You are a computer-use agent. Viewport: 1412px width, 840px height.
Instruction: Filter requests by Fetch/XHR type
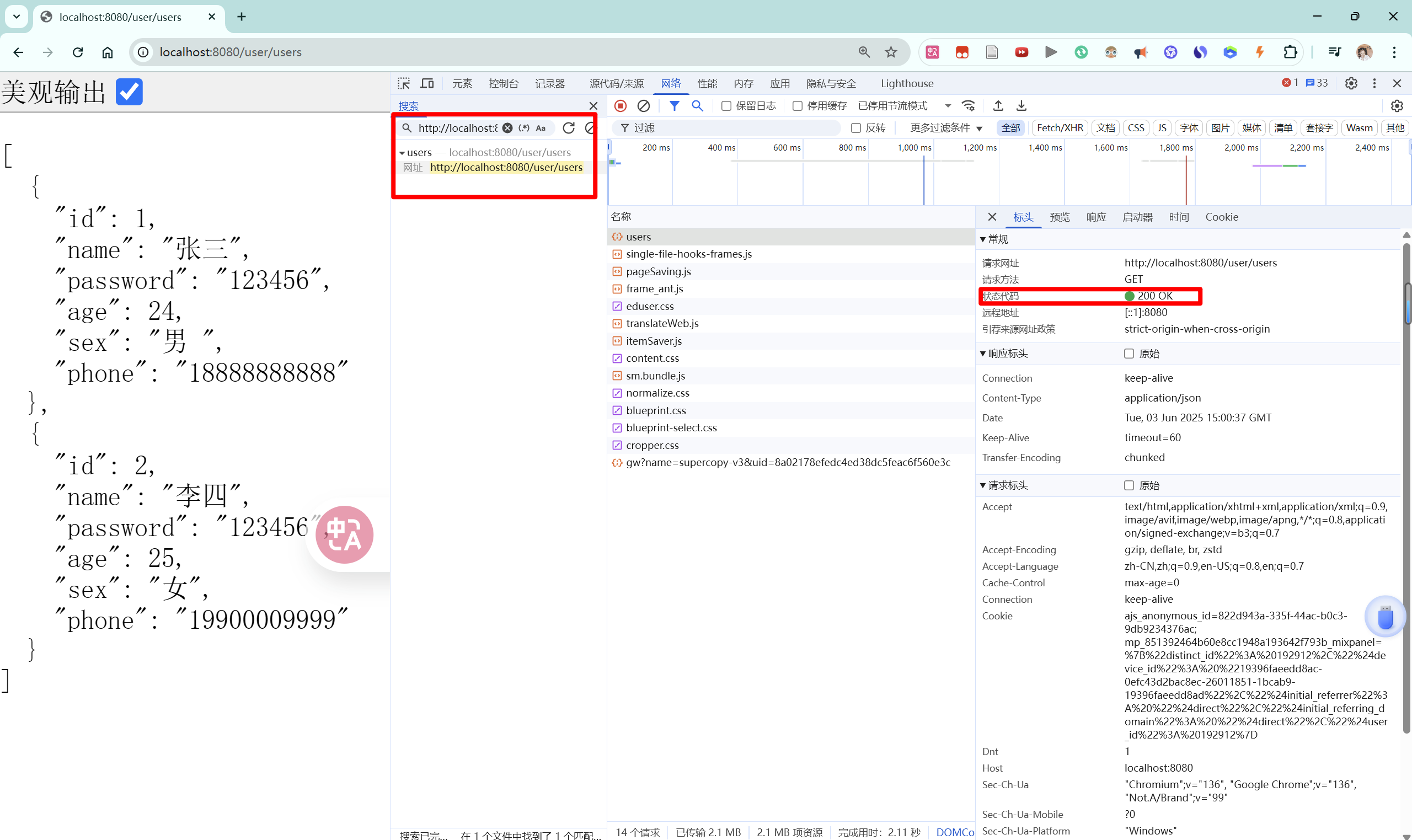pos(1060,128)
